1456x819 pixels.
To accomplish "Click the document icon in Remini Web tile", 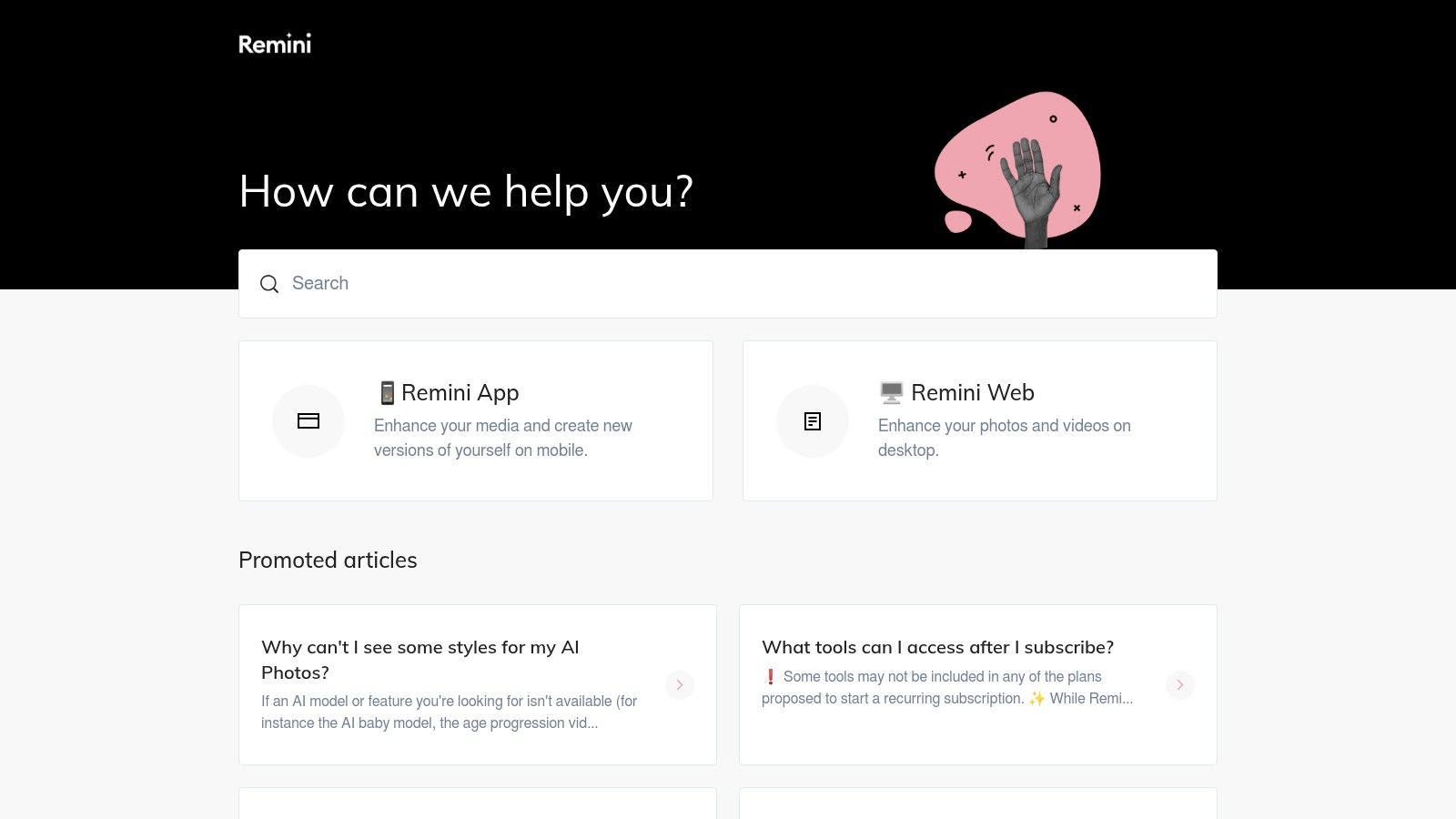I will (x=813, y=421).
